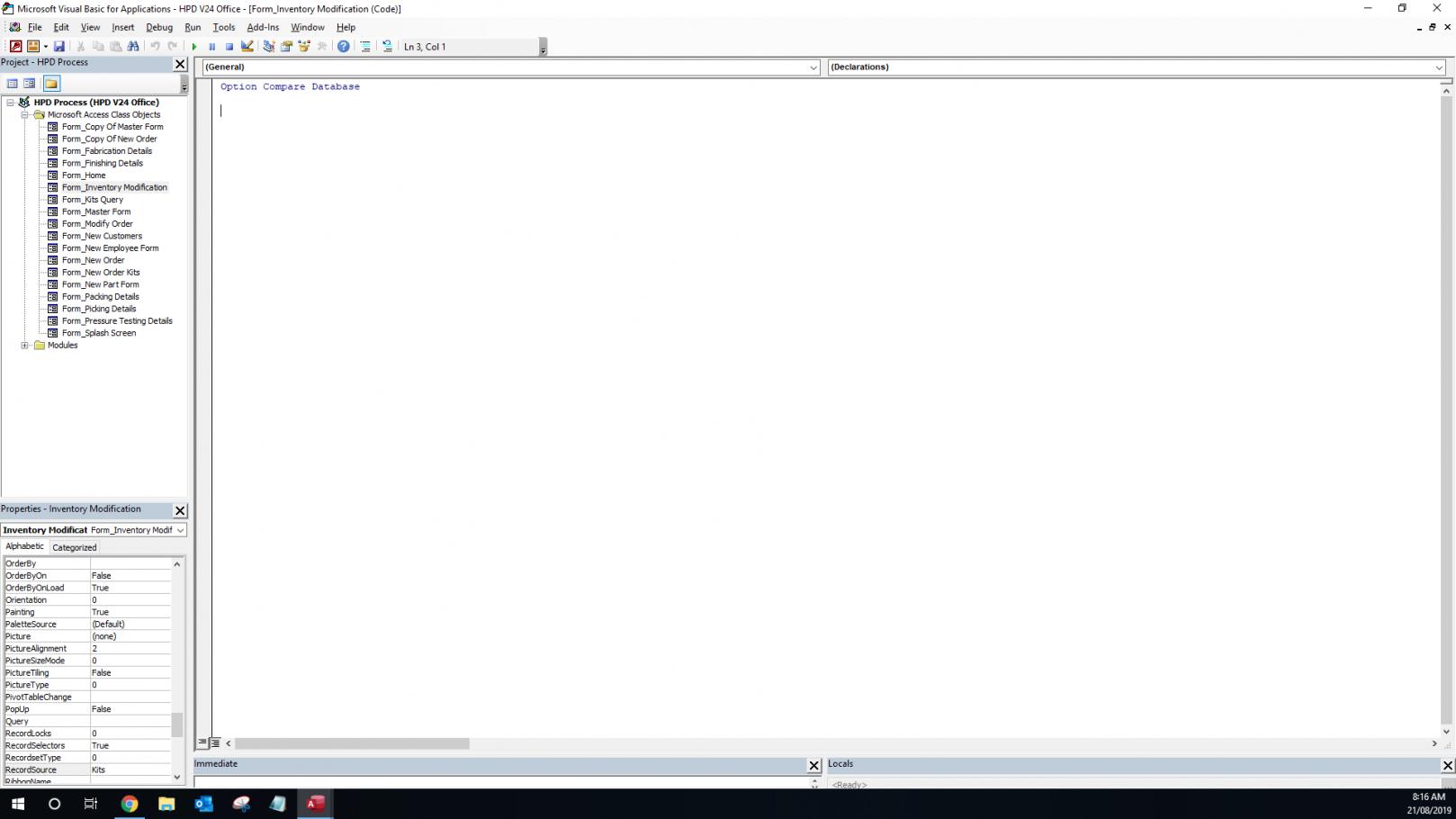Toggle Design Mode toolbar icon
The image size is (1456, 819).
tap(247, 47)
